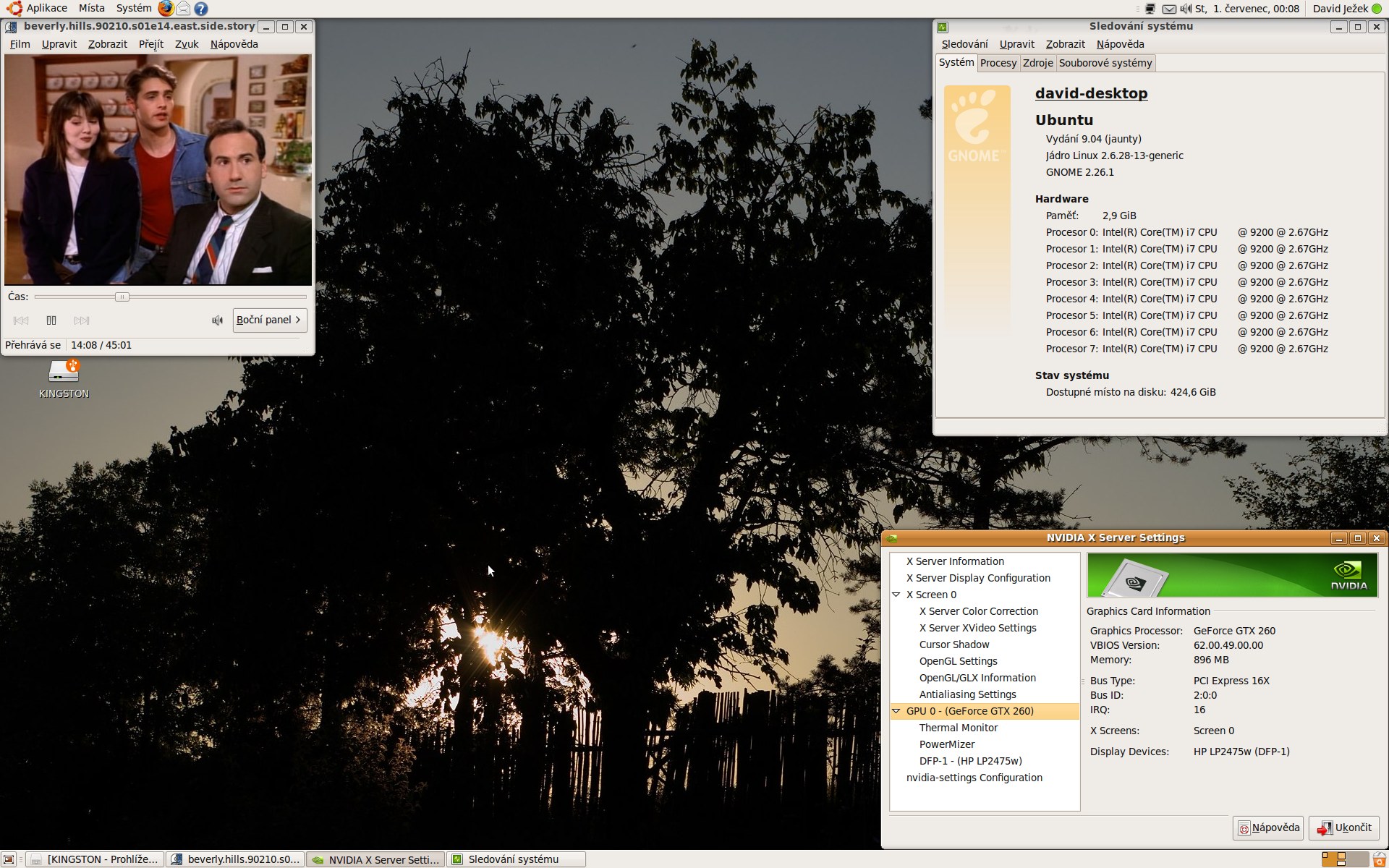The height and width of the screenshot is (868, 1389).
Task: Click the Čas seek slider handle
Action: coord(122,297)
